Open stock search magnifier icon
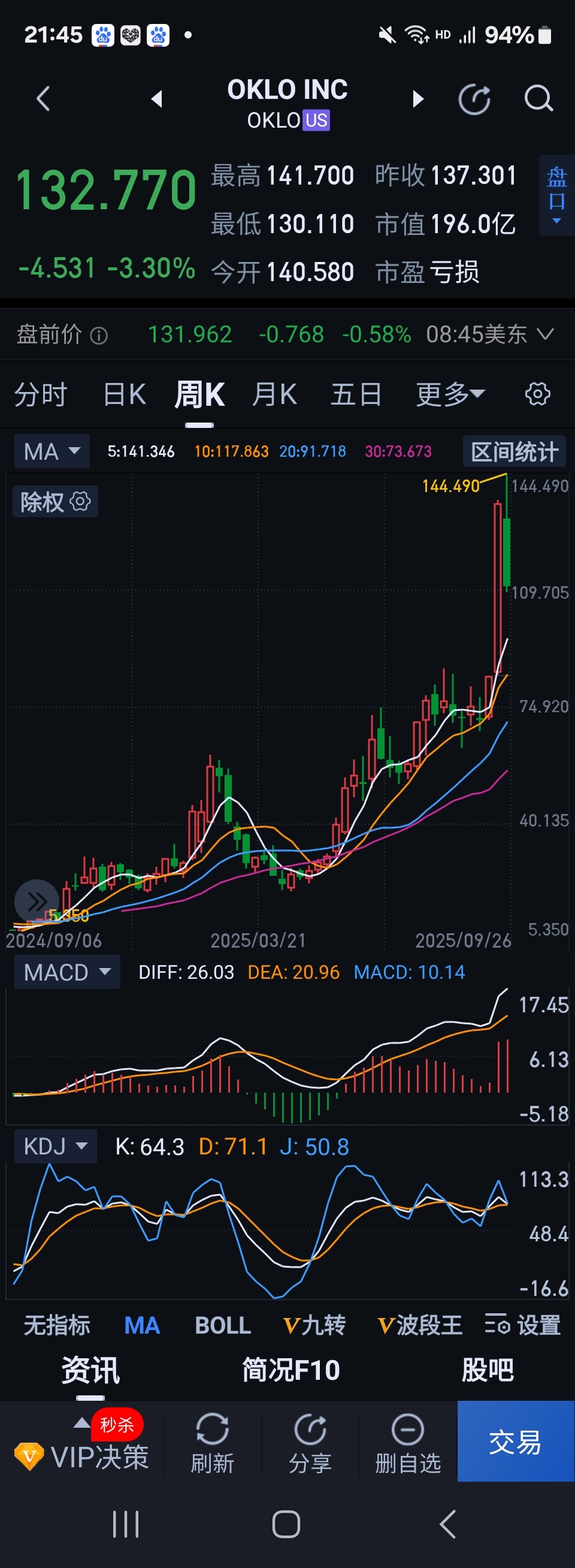Viewport: 575px width, 1568px height. point(538,99)
